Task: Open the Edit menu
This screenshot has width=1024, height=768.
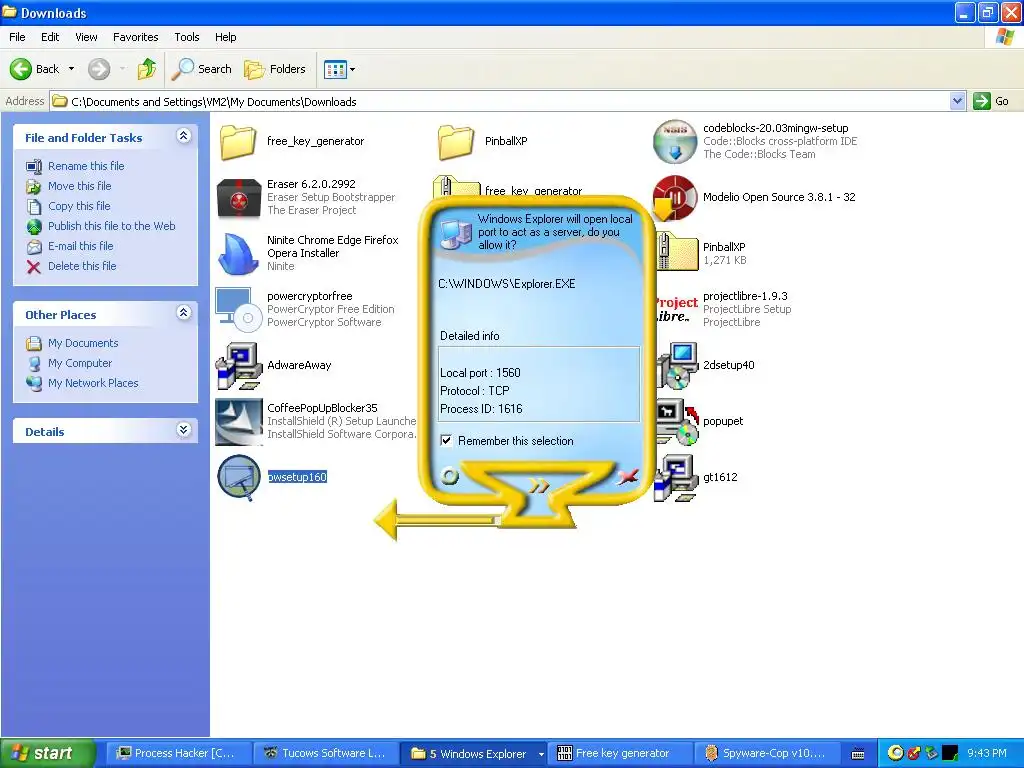Action: coord(50,37)
